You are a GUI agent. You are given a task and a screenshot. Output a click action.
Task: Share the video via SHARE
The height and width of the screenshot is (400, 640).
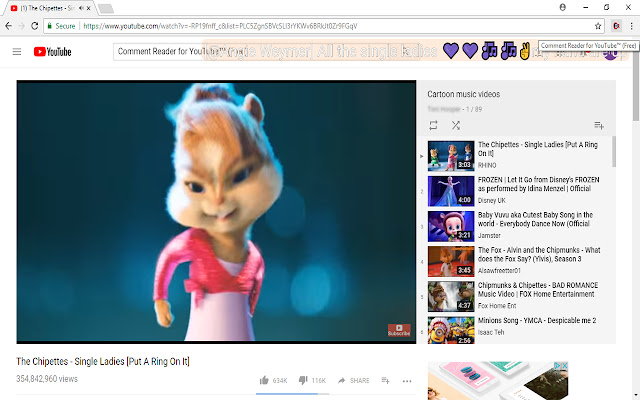click(x=353, y=380)
